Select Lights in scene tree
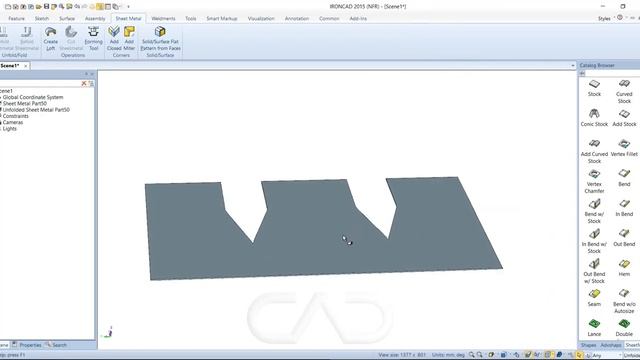640x360 pixels. click(x=10, y=129)
